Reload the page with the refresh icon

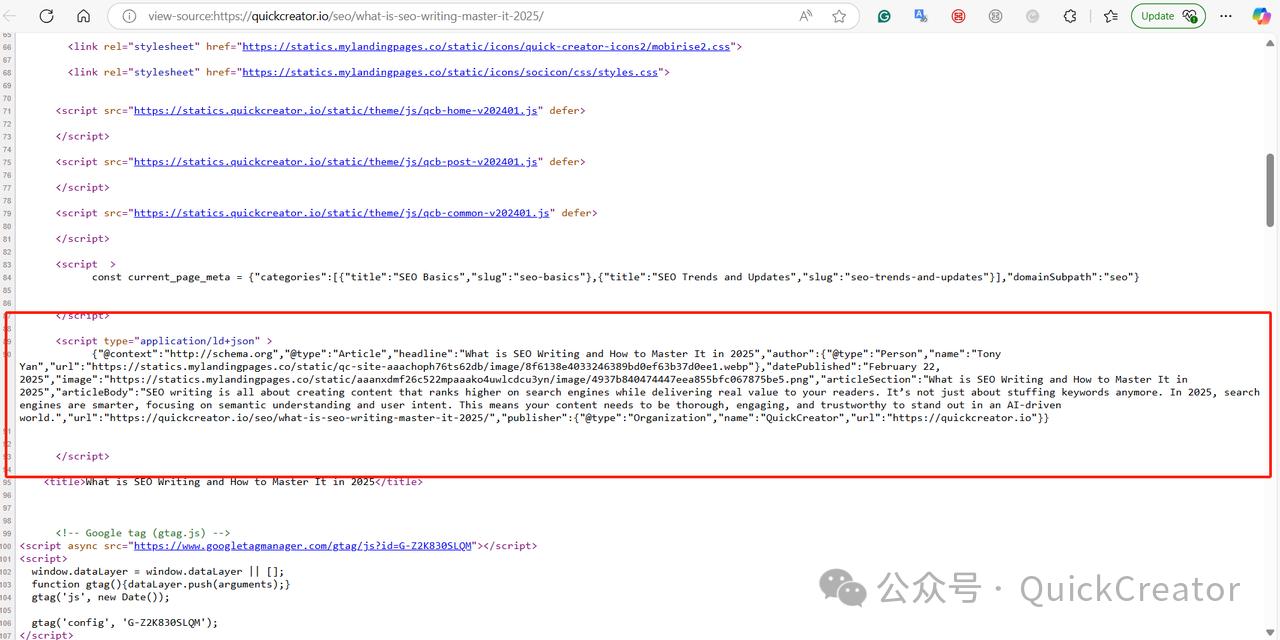(x=46, y=16)
